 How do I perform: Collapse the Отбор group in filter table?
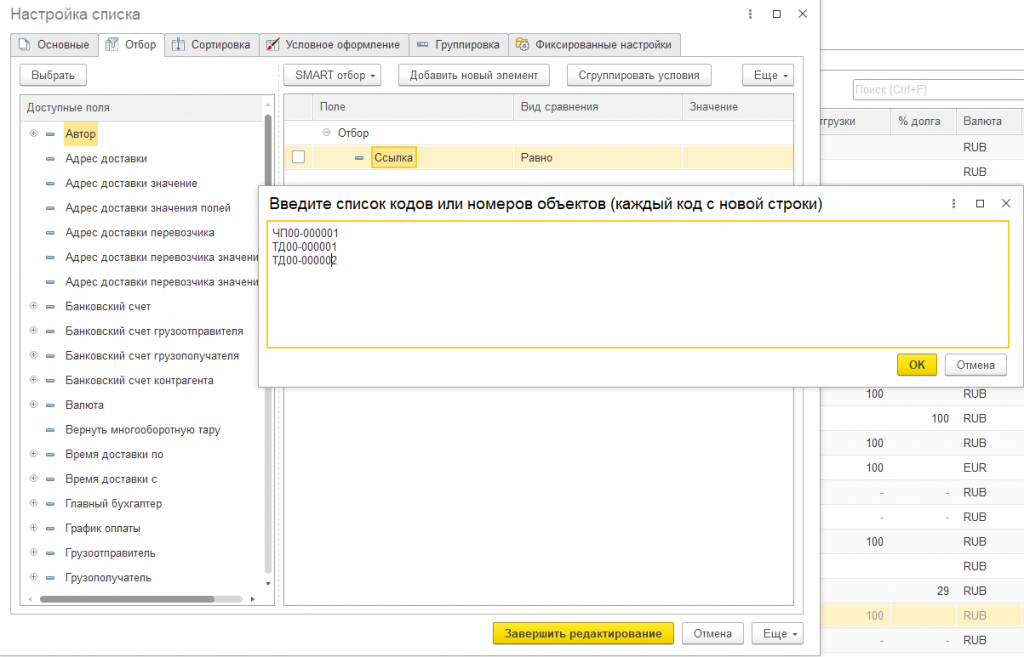(326, 133)
